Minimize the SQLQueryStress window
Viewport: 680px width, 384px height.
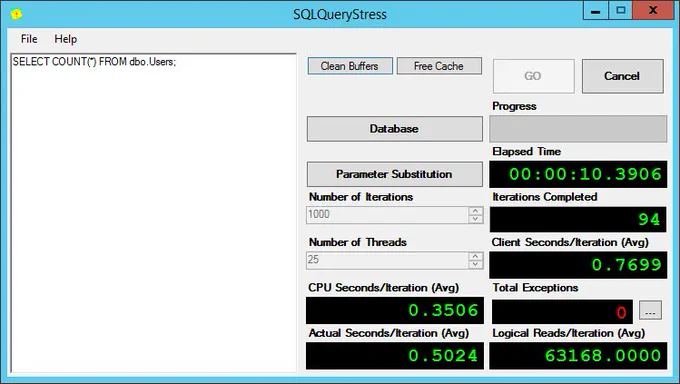click(595, 10)
